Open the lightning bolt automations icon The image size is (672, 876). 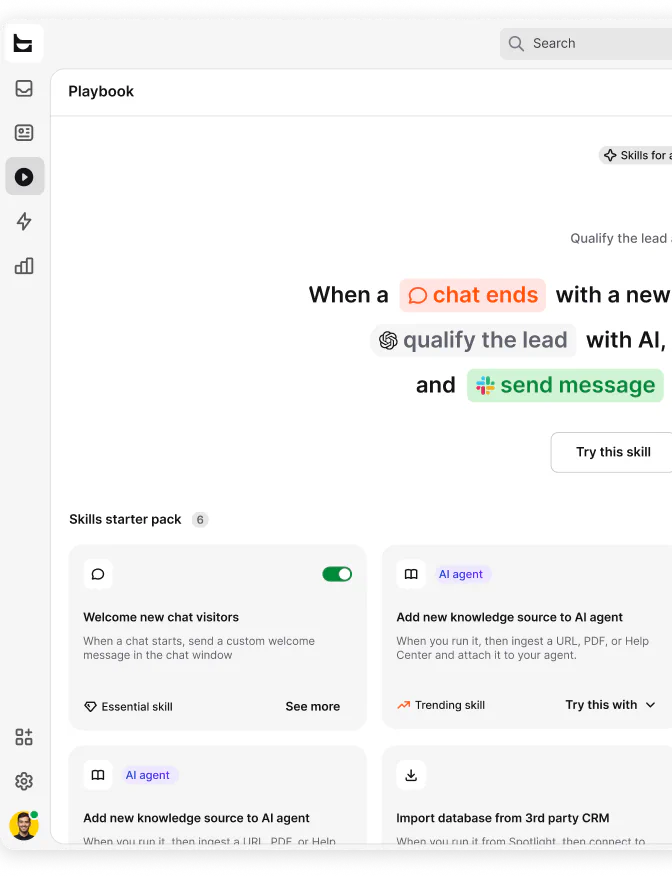pos(24,221)
